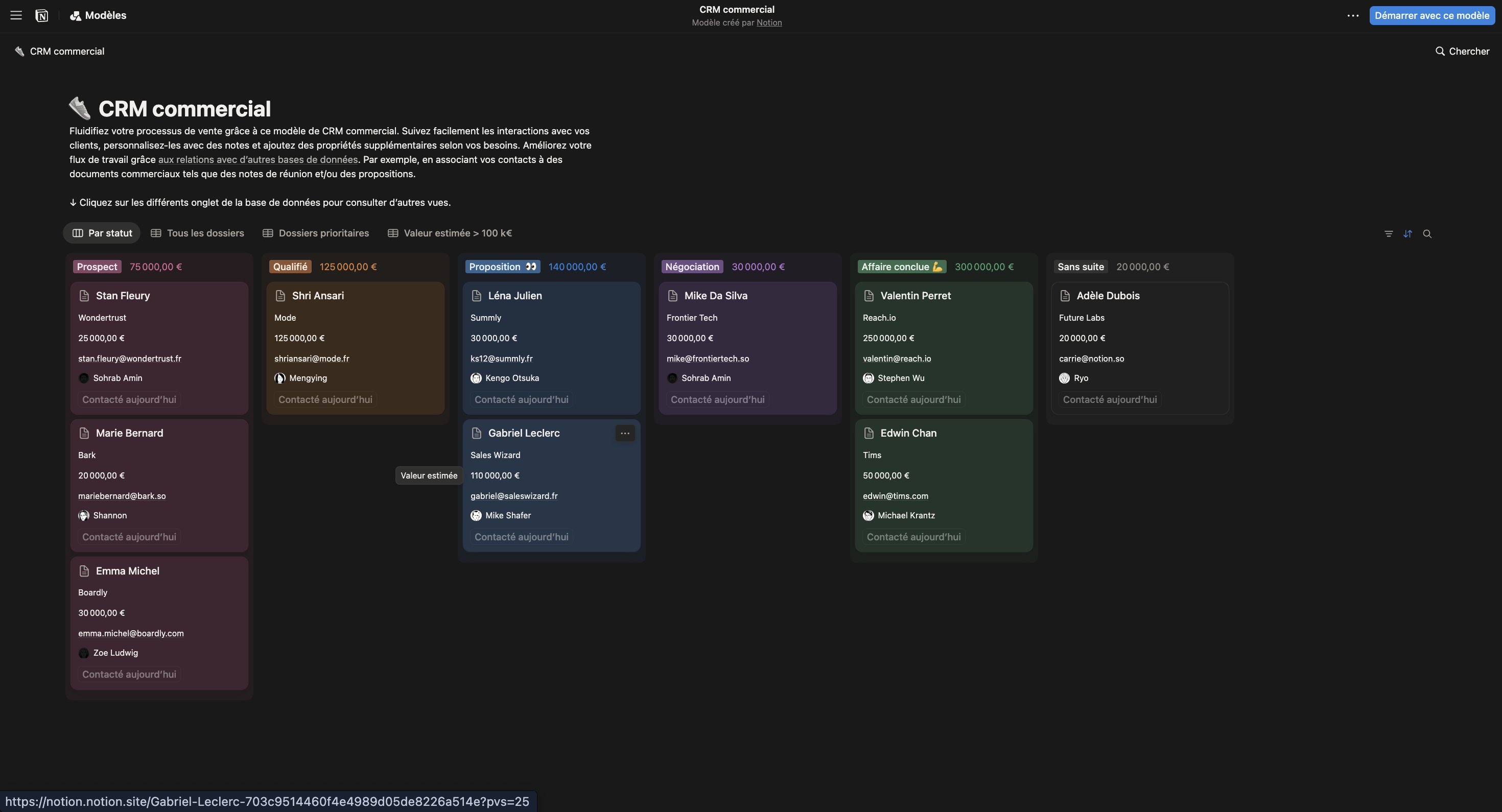This screenshot has width=1502, height=812.
Task: Click Chercher search at top right
Action: pos(1462,51)
